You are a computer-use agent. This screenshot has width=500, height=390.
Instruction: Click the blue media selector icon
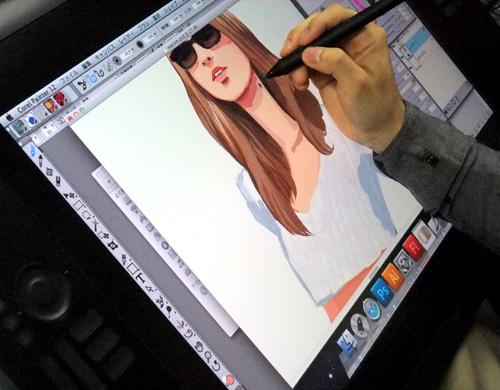click(31, 120)
